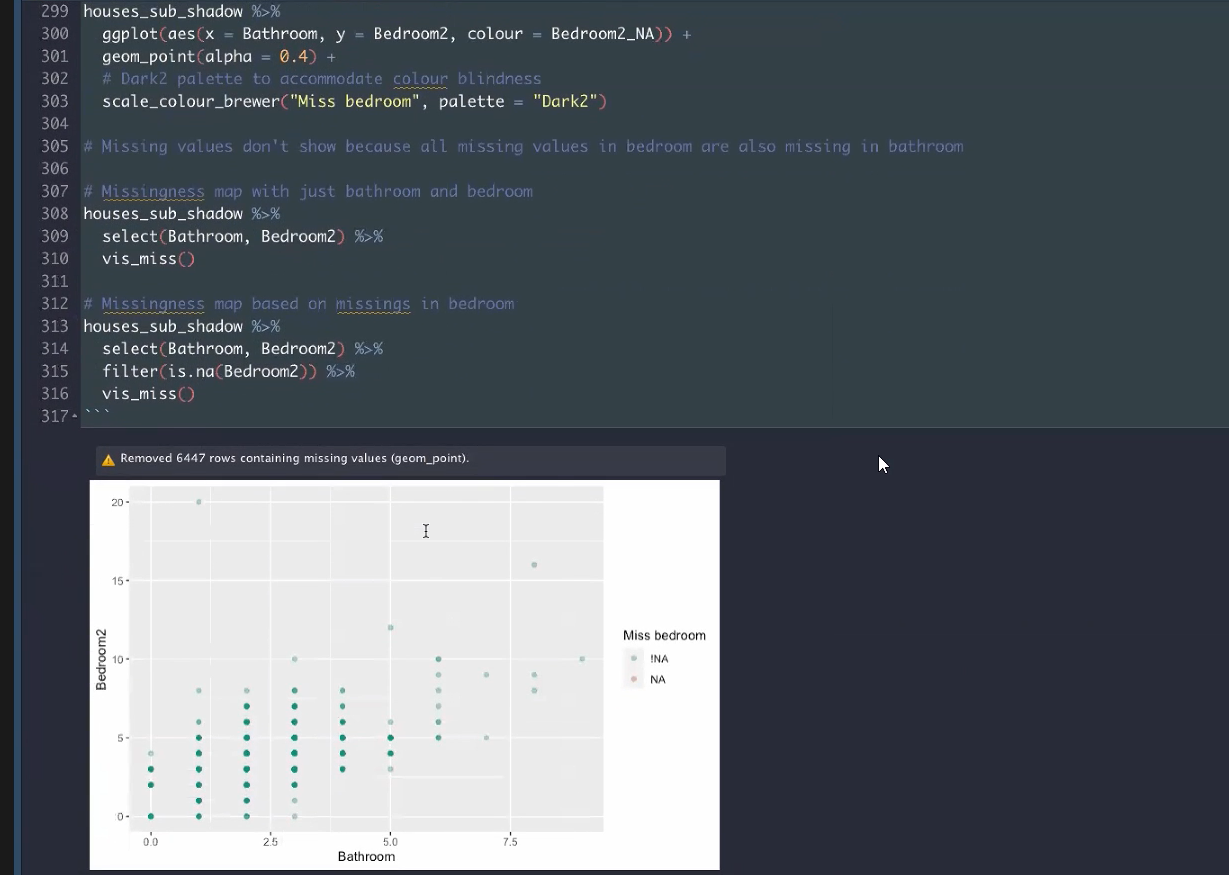Collapse the code chunk at line 317

(75, 416)
